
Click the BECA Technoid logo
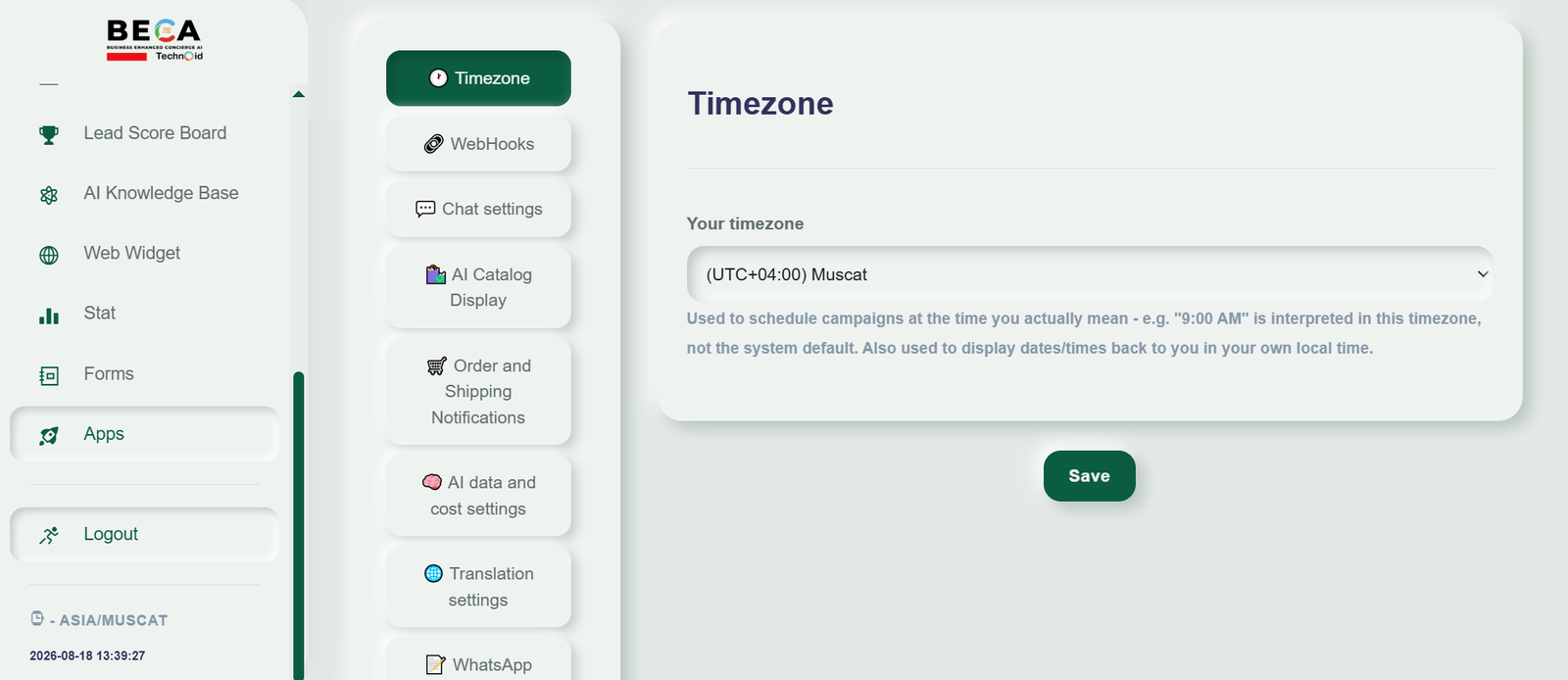154,40
